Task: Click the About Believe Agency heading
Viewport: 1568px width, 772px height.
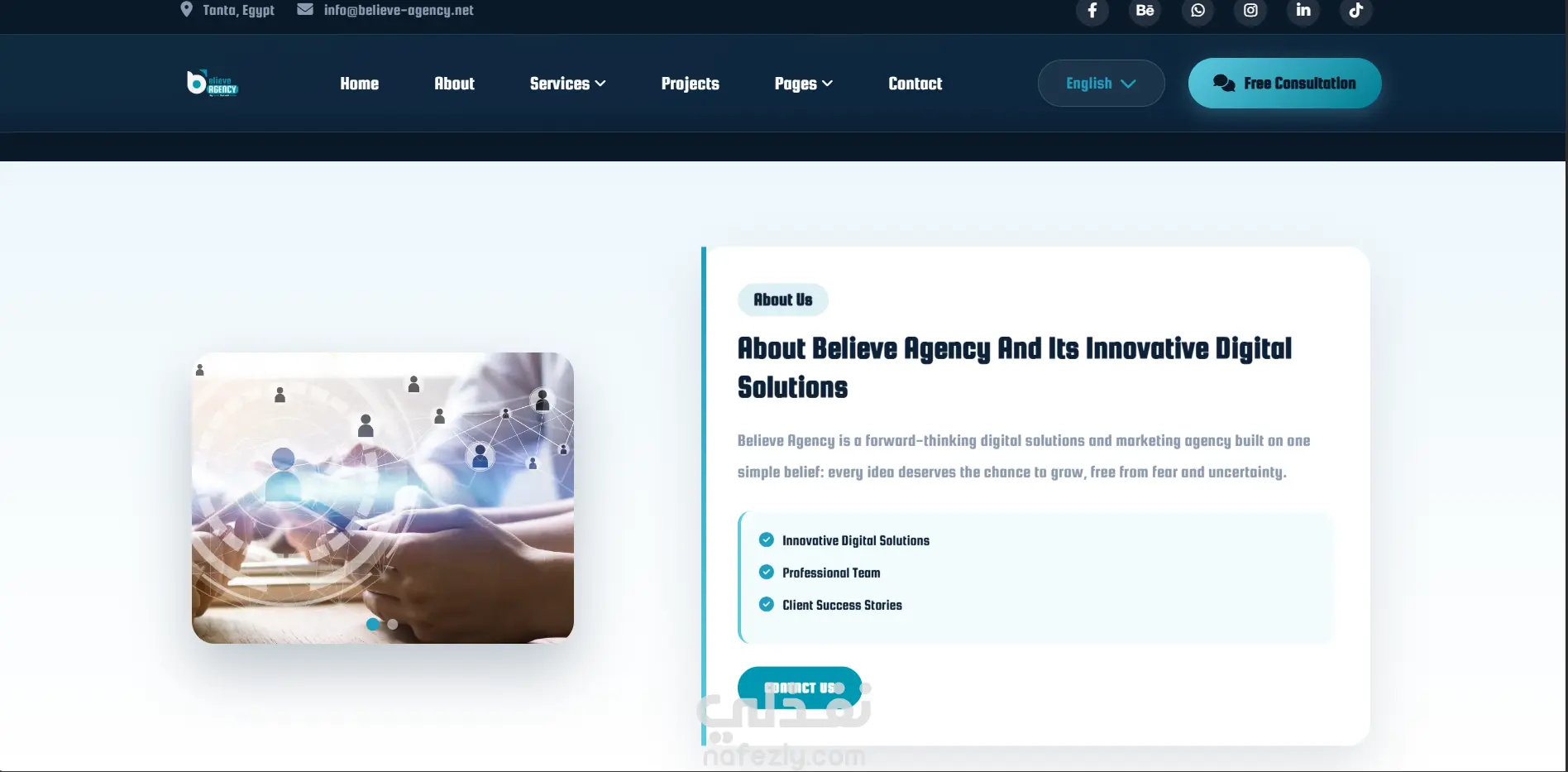Action: point(1015,367)
